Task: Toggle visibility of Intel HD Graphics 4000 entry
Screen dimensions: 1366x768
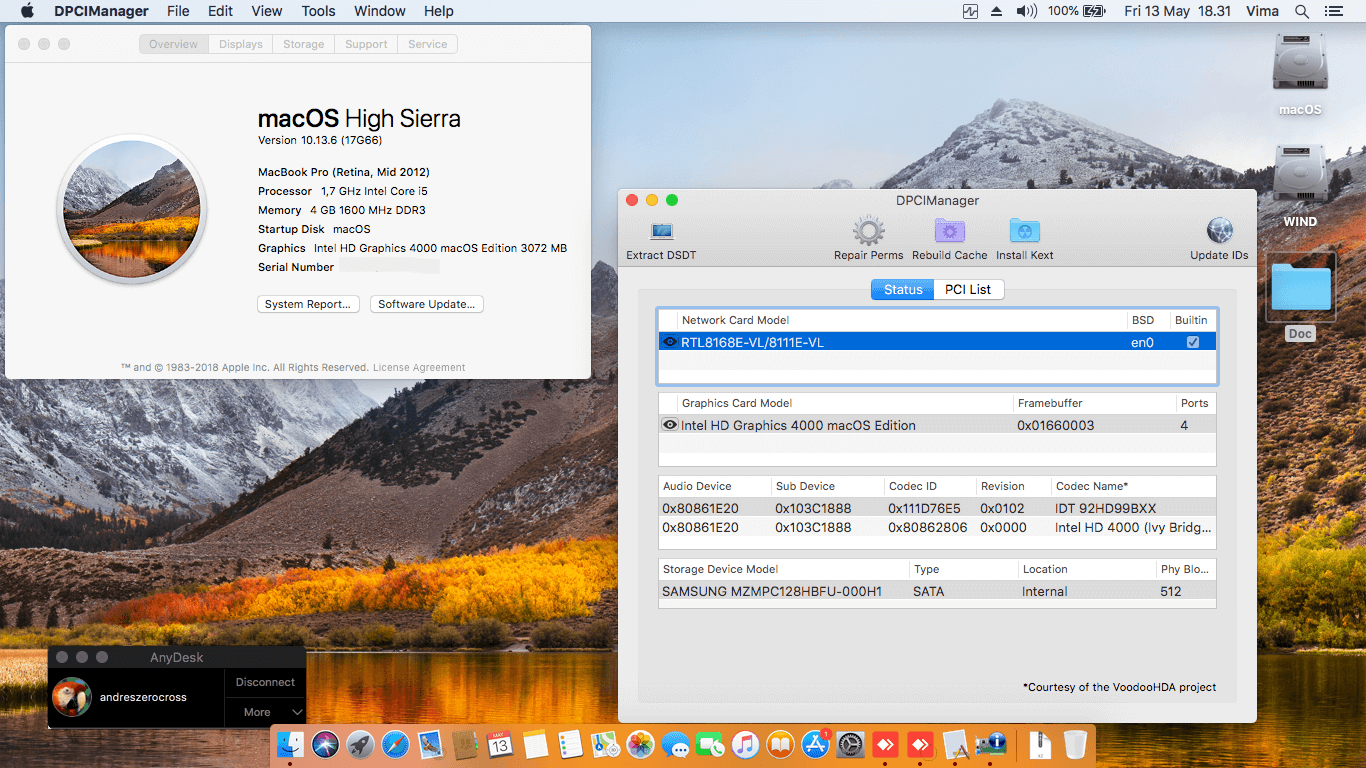Action: pos(669,425)
